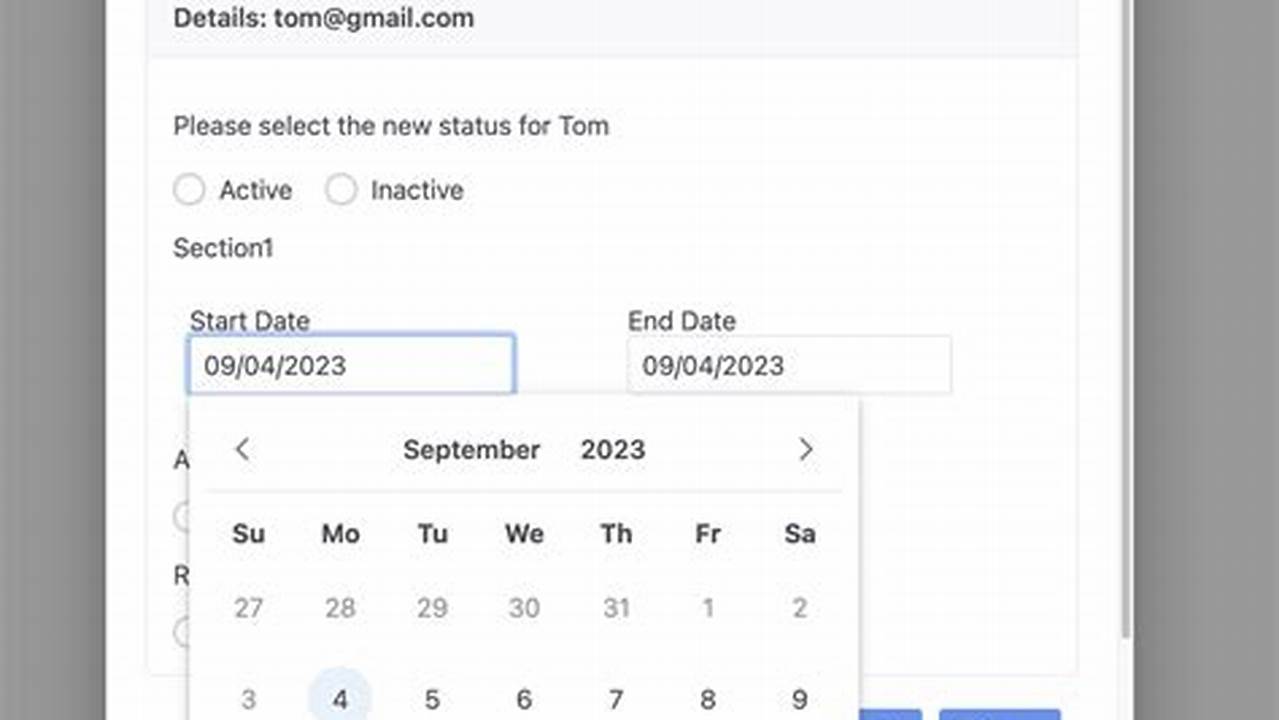Select the Inactive radio button

341,189
